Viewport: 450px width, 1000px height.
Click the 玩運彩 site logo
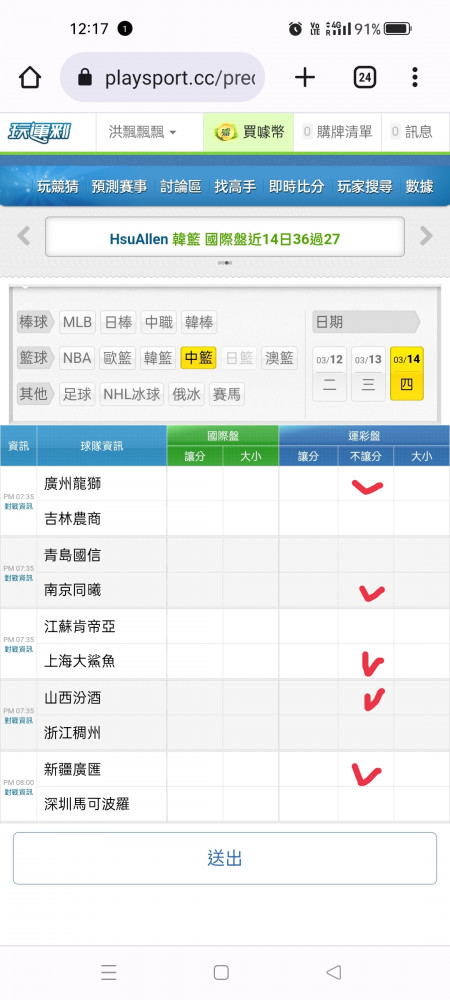(x=40, y=132)
